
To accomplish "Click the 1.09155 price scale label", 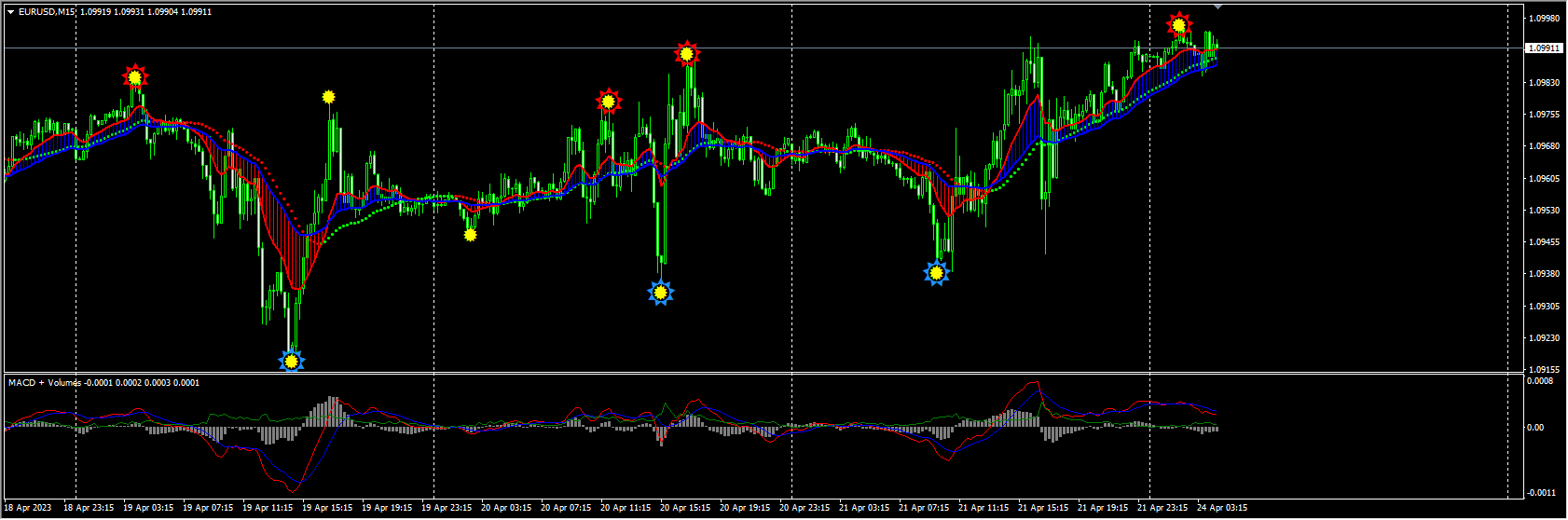I will click(x=1545, y=369).
